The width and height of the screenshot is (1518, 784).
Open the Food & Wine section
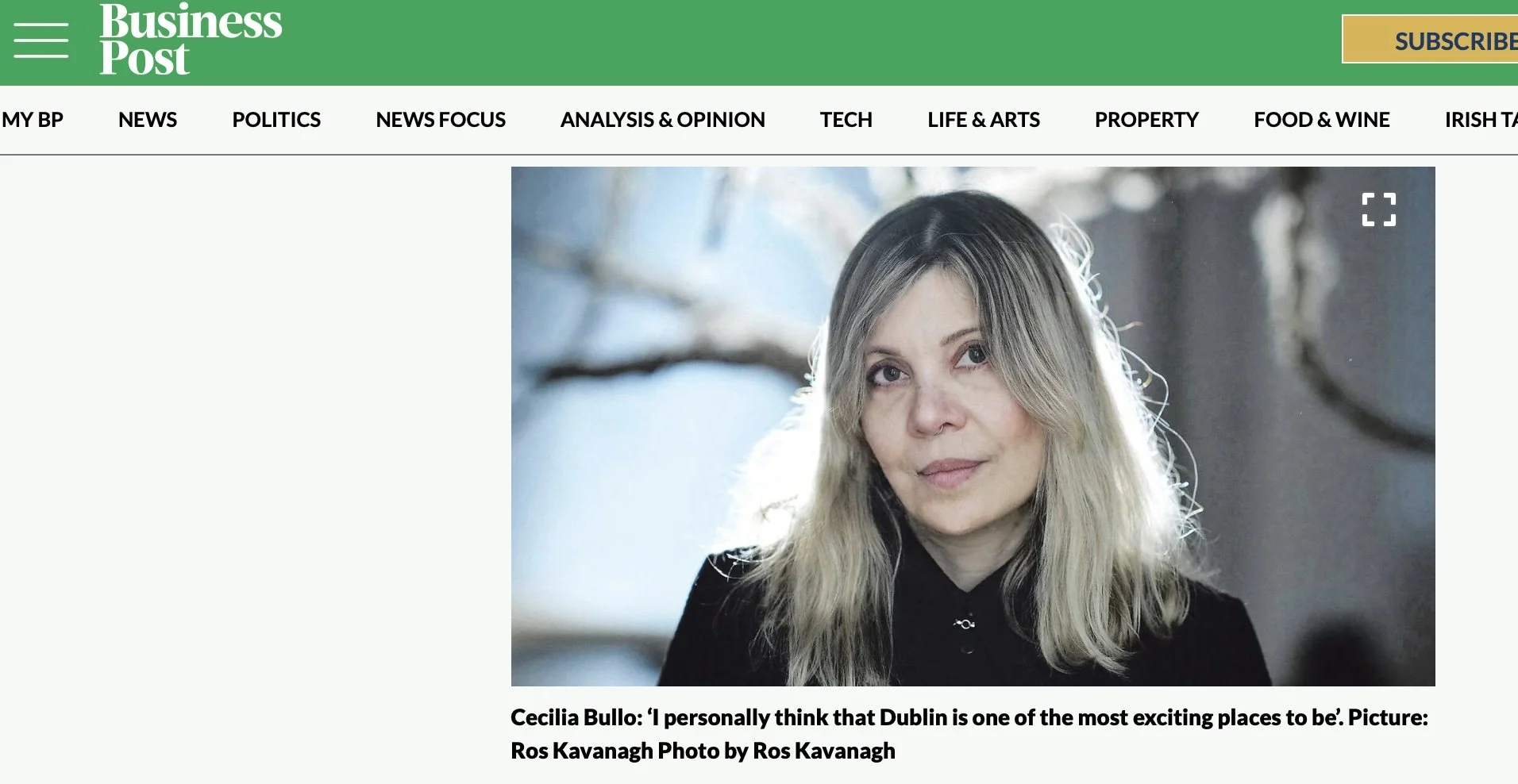coord(1322,120)
